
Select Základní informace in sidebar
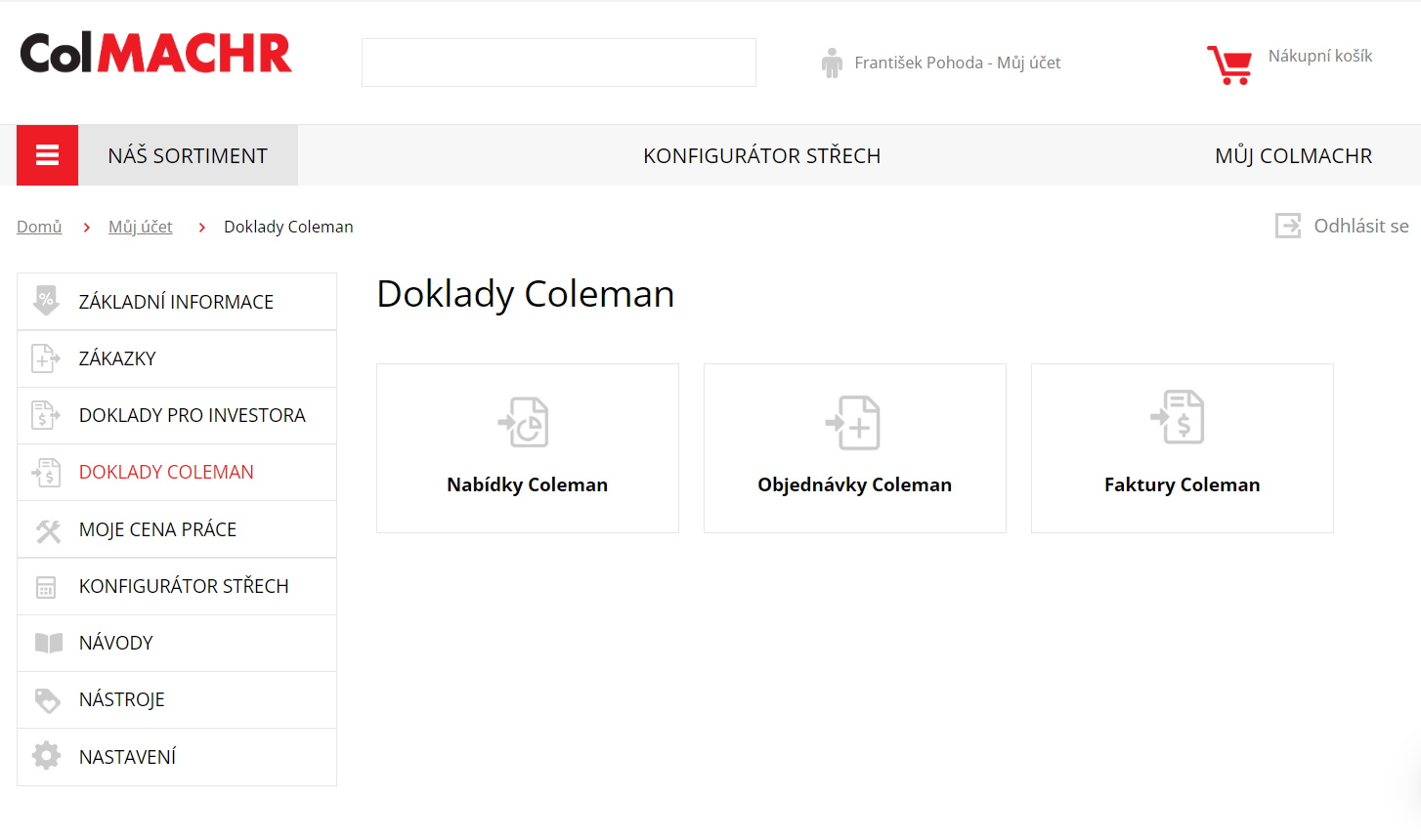[177, 302]
